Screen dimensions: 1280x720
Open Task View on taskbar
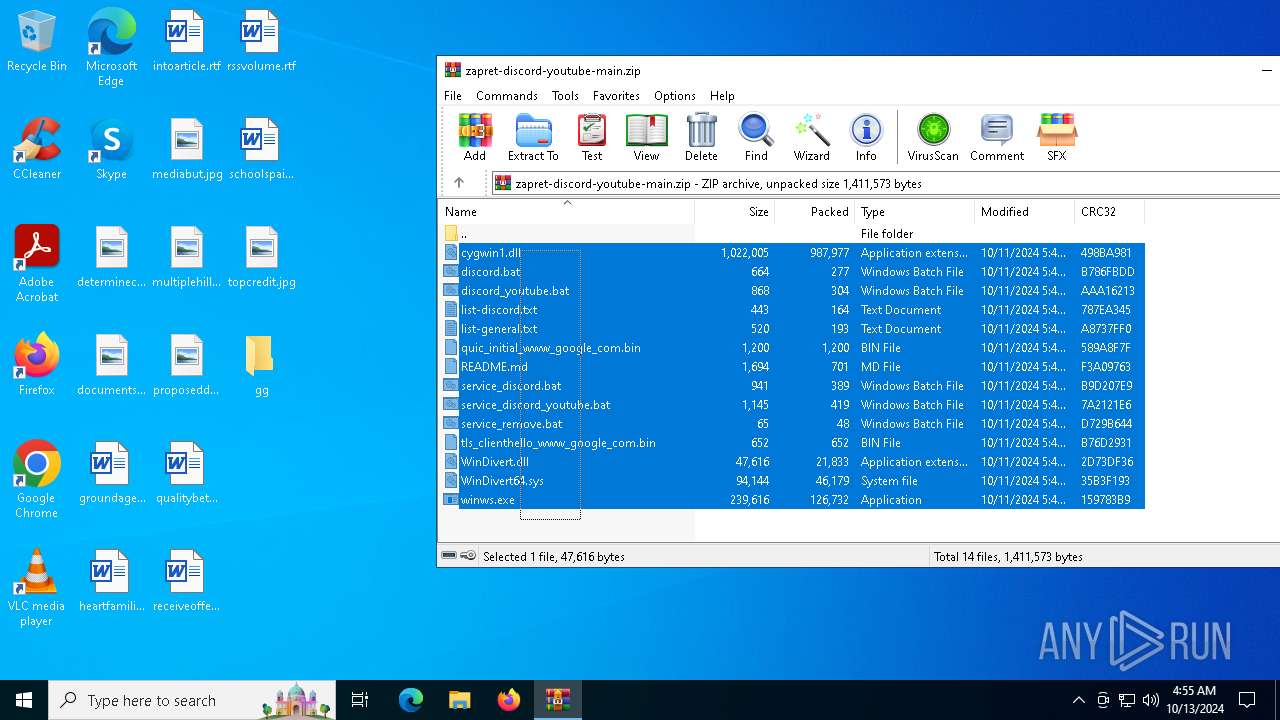coord(360,700)
